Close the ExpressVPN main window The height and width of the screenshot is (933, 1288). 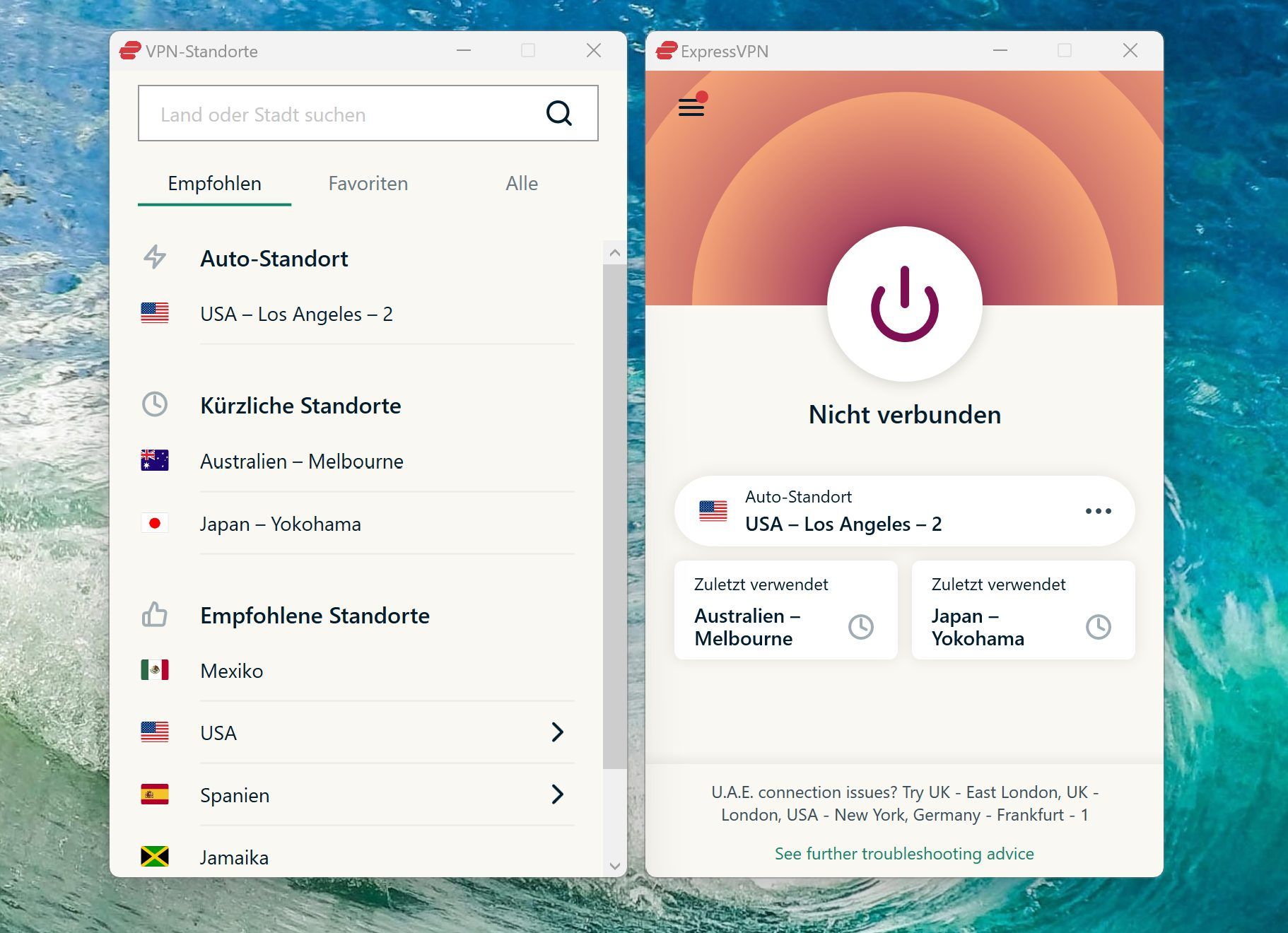pos(1130,51)
